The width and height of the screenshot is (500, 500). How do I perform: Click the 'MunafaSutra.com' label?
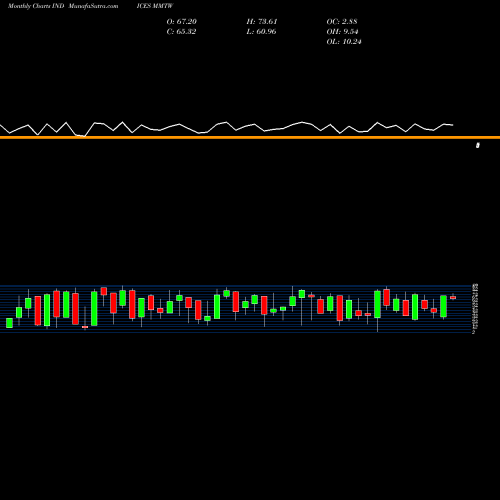93,6
